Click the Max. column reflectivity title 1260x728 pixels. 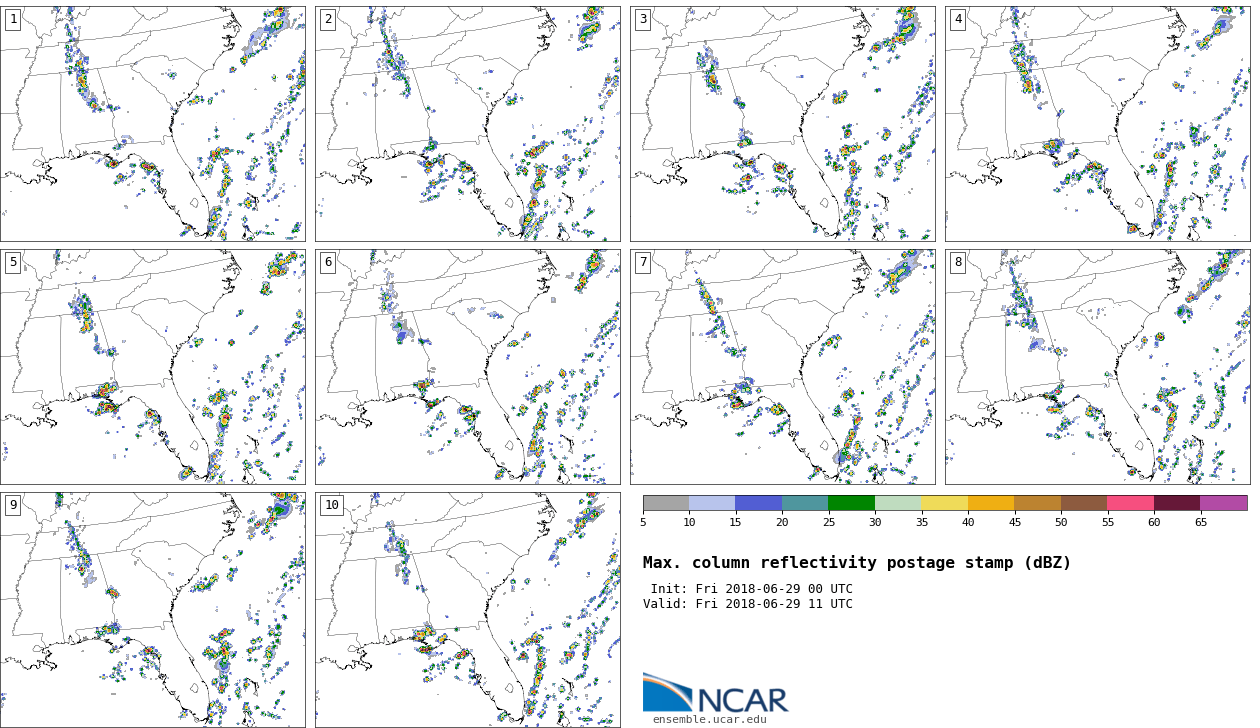click(x=856, y=563)
